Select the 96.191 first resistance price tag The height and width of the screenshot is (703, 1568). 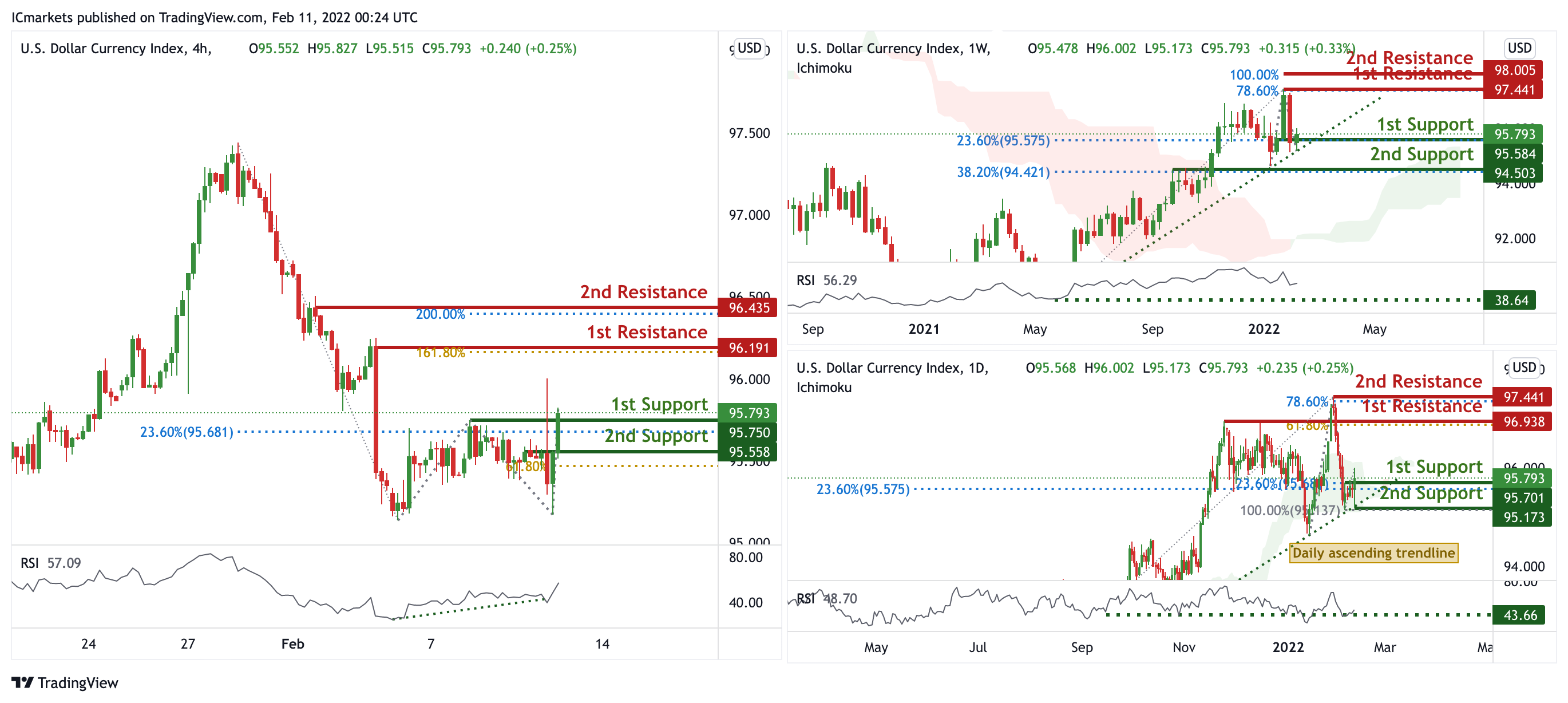[748, 348]
